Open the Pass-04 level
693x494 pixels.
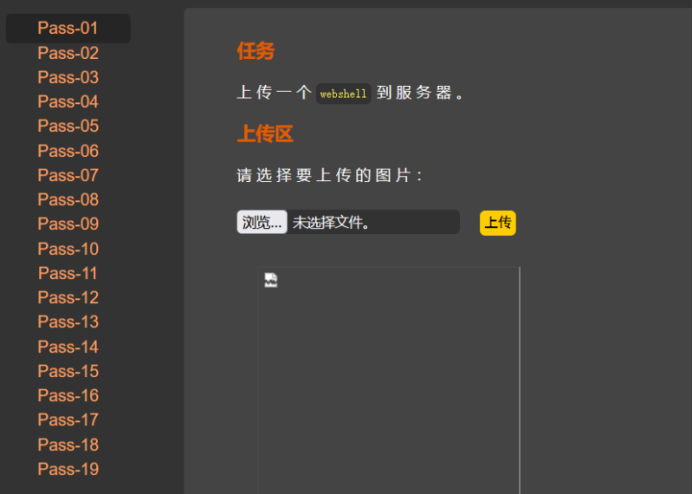(68, 102)
